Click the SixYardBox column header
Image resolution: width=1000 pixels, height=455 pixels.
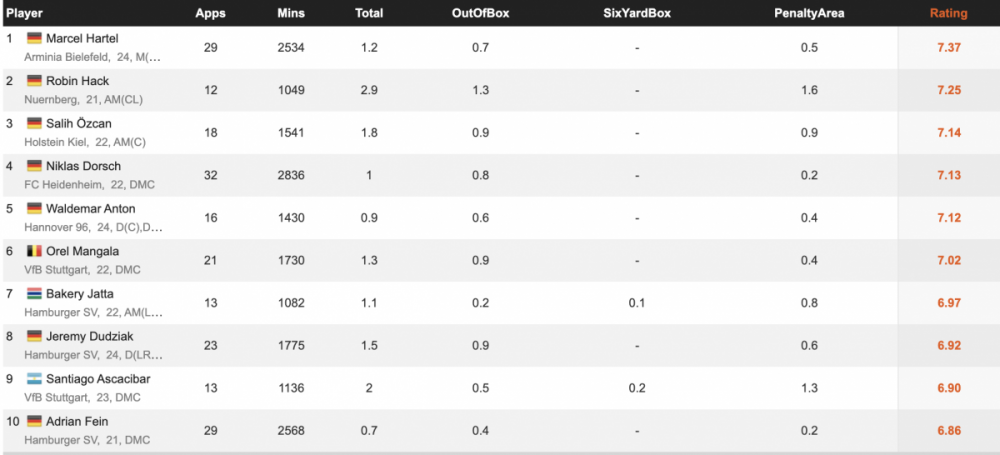(637, 13)
